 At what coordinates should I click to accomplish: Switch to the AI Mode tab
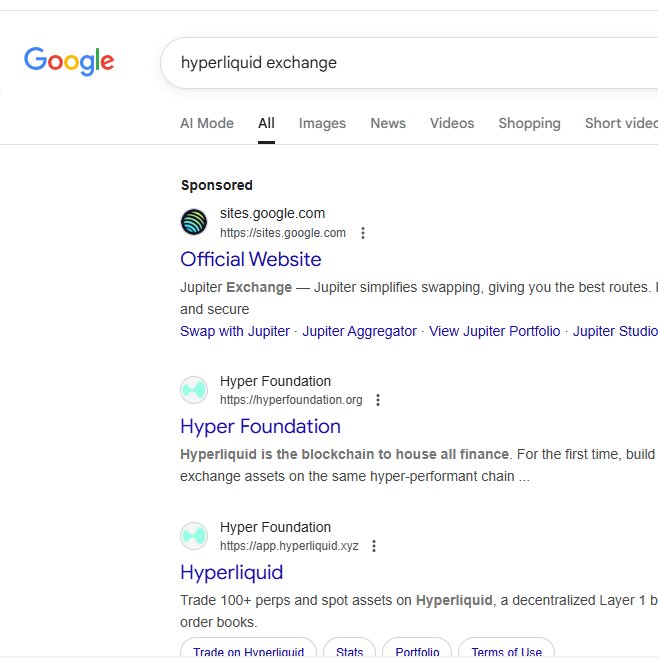click(x=207, y=123)
